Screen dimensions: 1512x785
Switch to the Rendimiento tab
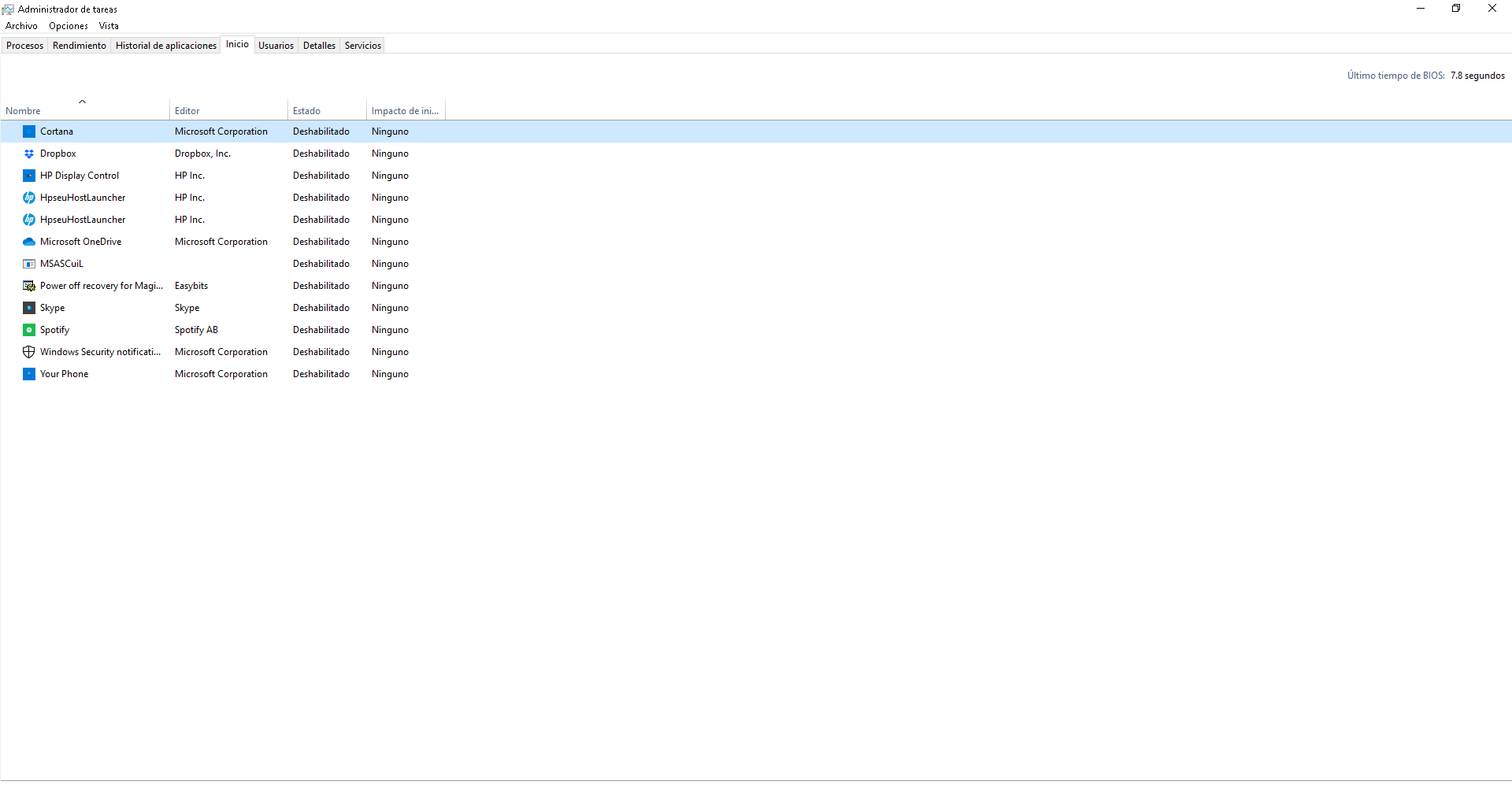pyautogui.click(x=80, y=46)
